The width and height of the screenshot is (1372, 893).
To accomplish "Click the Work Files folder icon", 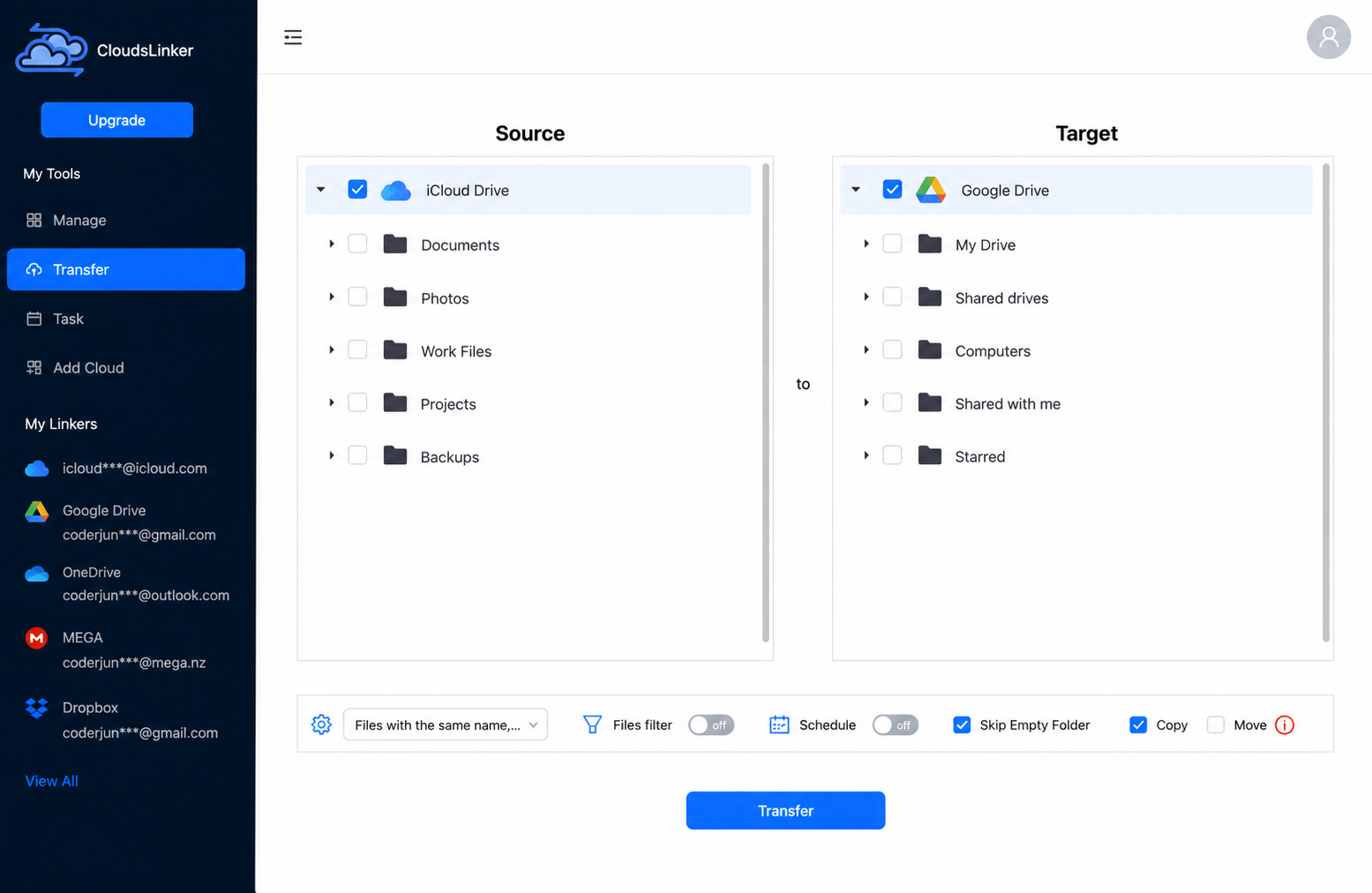I will (395, 350).
